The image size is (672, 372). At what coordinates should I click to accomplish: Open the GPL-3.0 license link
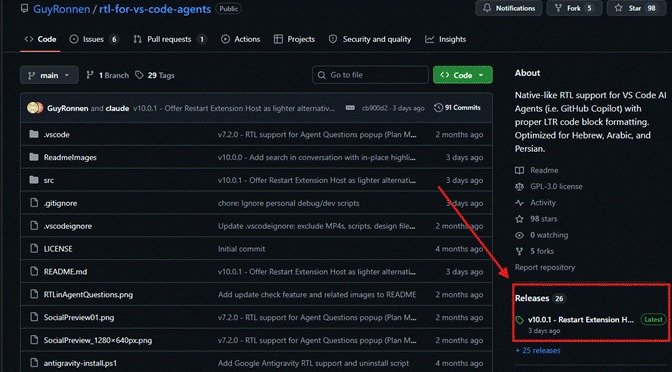549,187
